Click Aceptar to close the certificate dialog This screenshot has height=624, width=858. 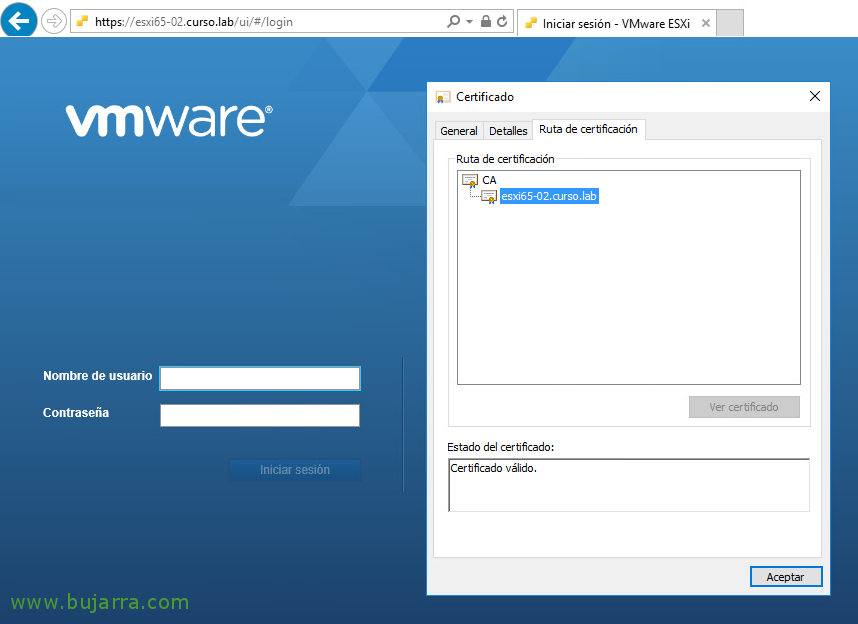click(786, 577)
